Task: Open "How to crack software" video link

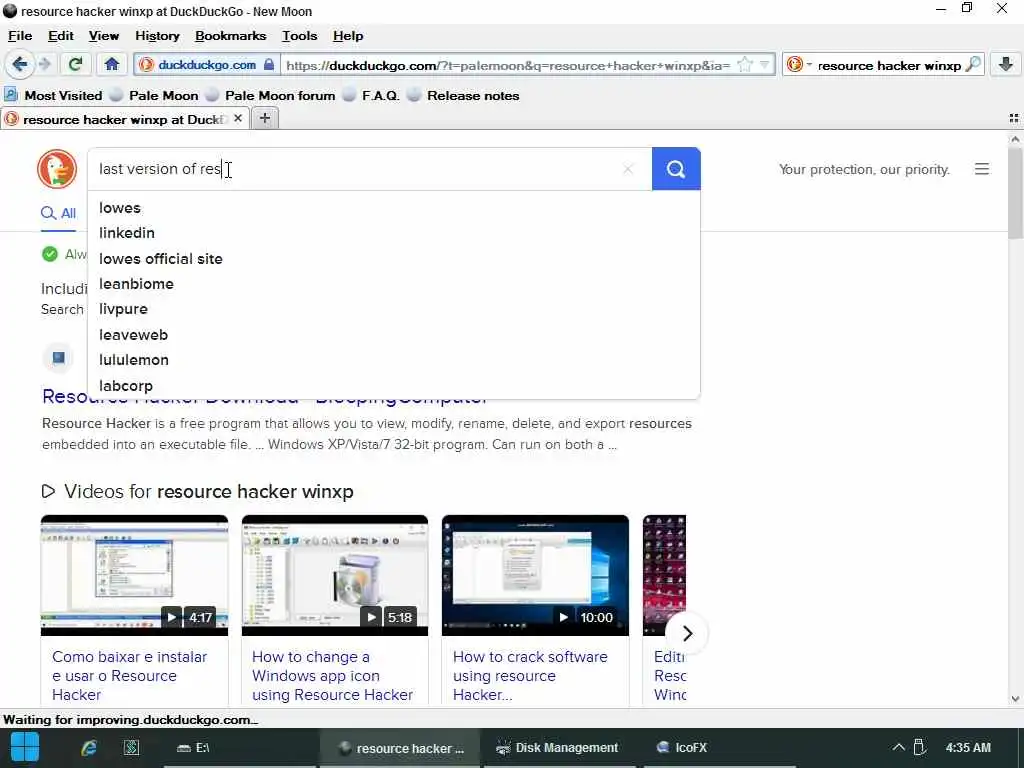Action: coord(530,676)
